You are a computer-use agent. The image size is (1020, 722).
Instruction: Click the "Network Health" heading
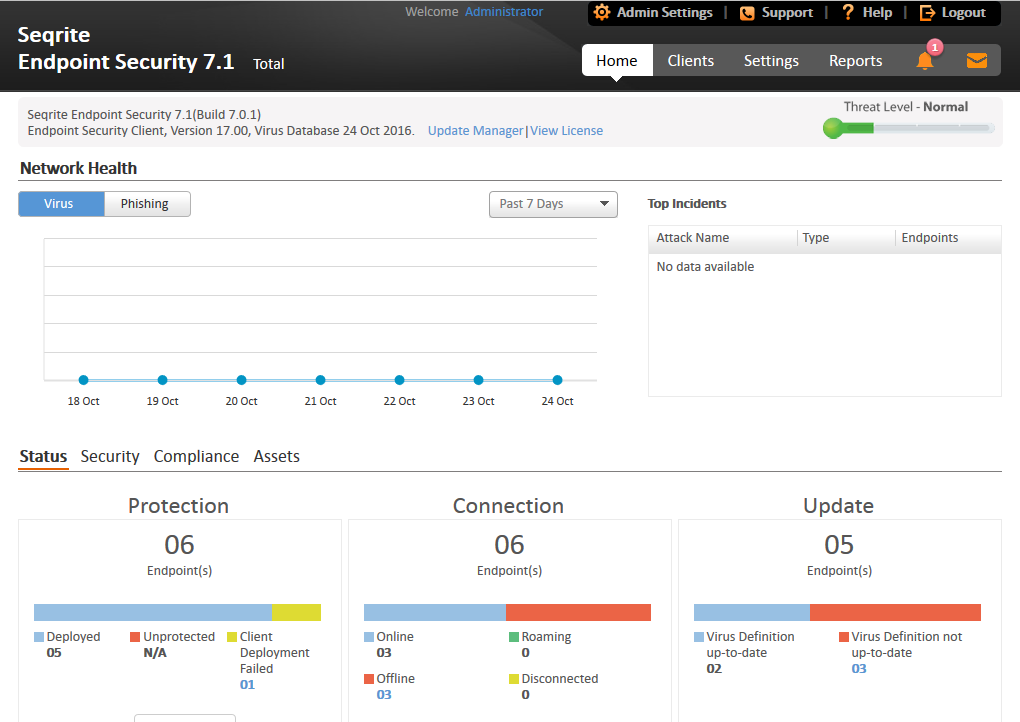(x=79, y=168)
